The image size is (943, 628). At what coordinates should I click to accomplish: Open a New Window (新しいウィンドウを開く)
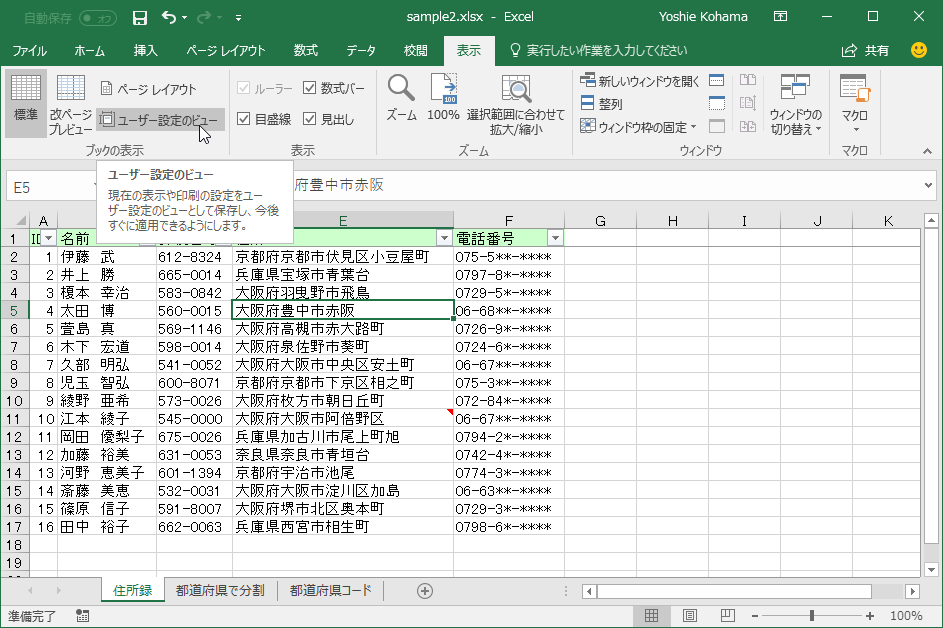tap(640, 81)
